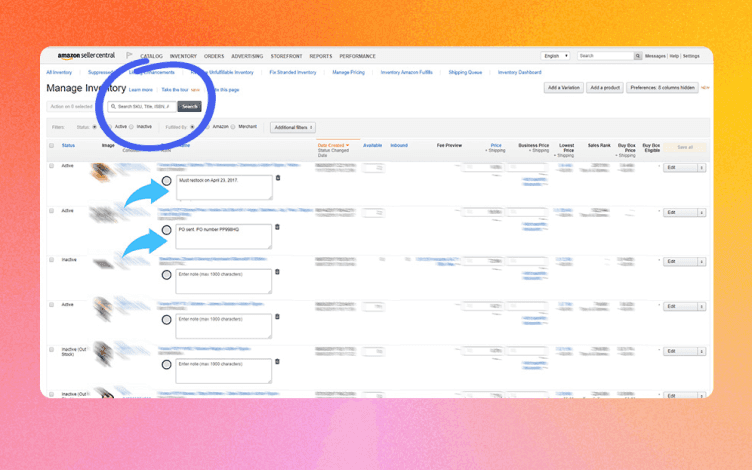752x470 pixels.
Task: Select the Amazon fulfilled-by radio
Action: click(207, 127)
